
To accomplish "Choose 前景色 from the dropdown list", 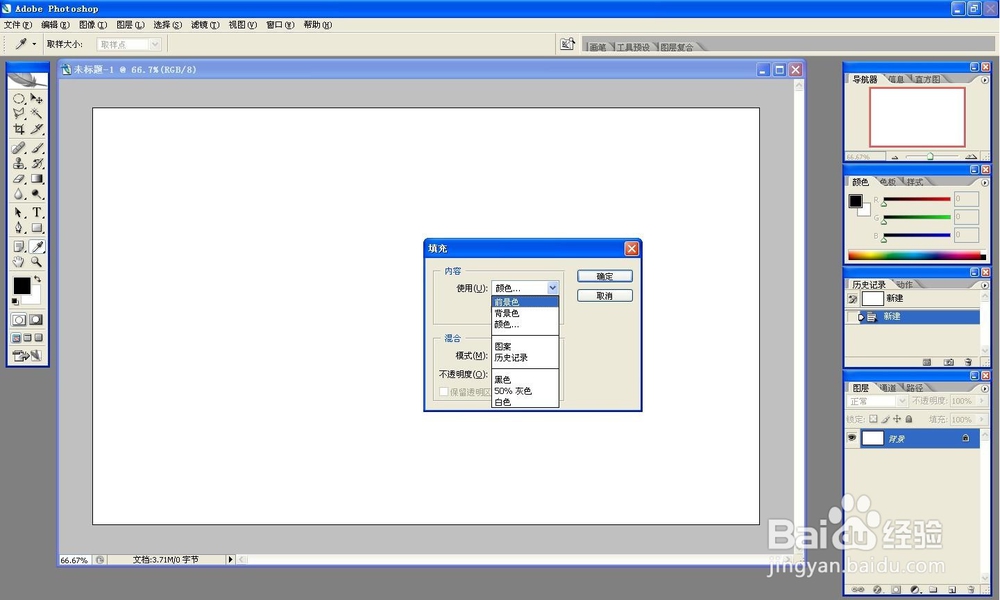I will point(525,302).
